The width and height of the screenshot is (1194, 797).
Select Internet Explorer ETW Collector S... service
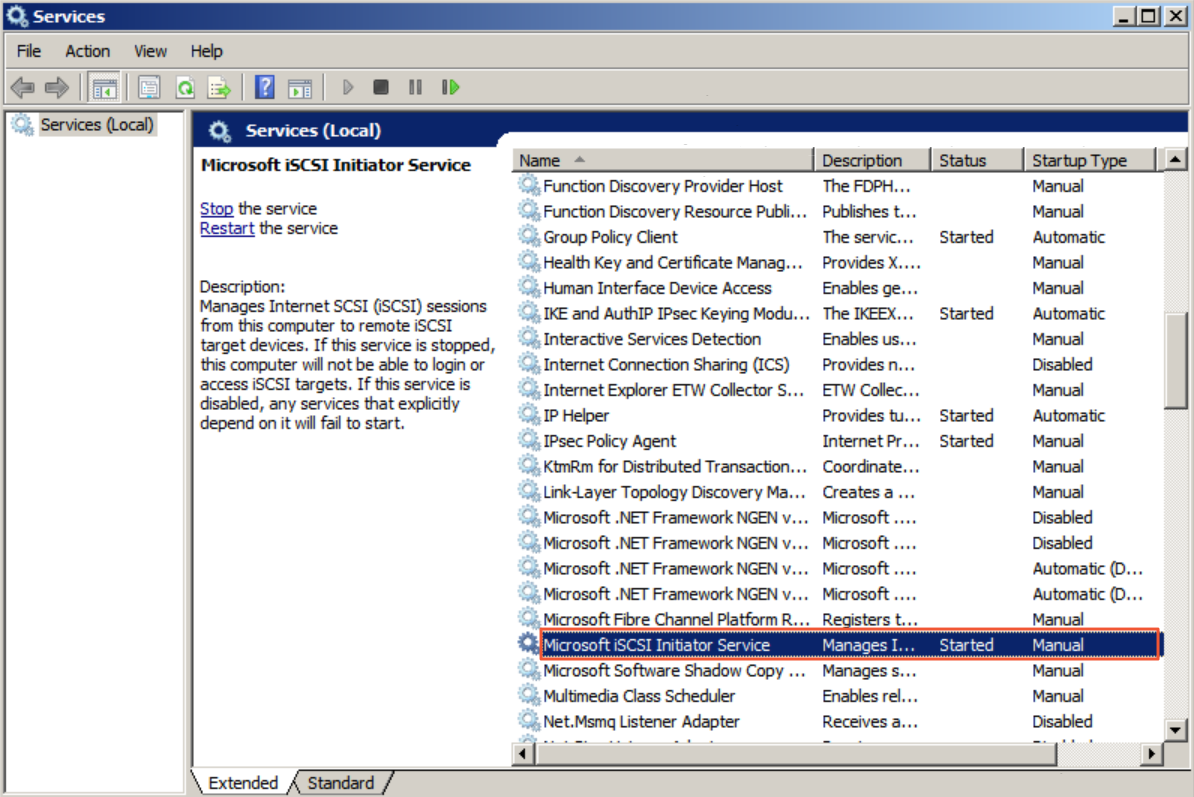pyautogui.click(x=673, y=390)
